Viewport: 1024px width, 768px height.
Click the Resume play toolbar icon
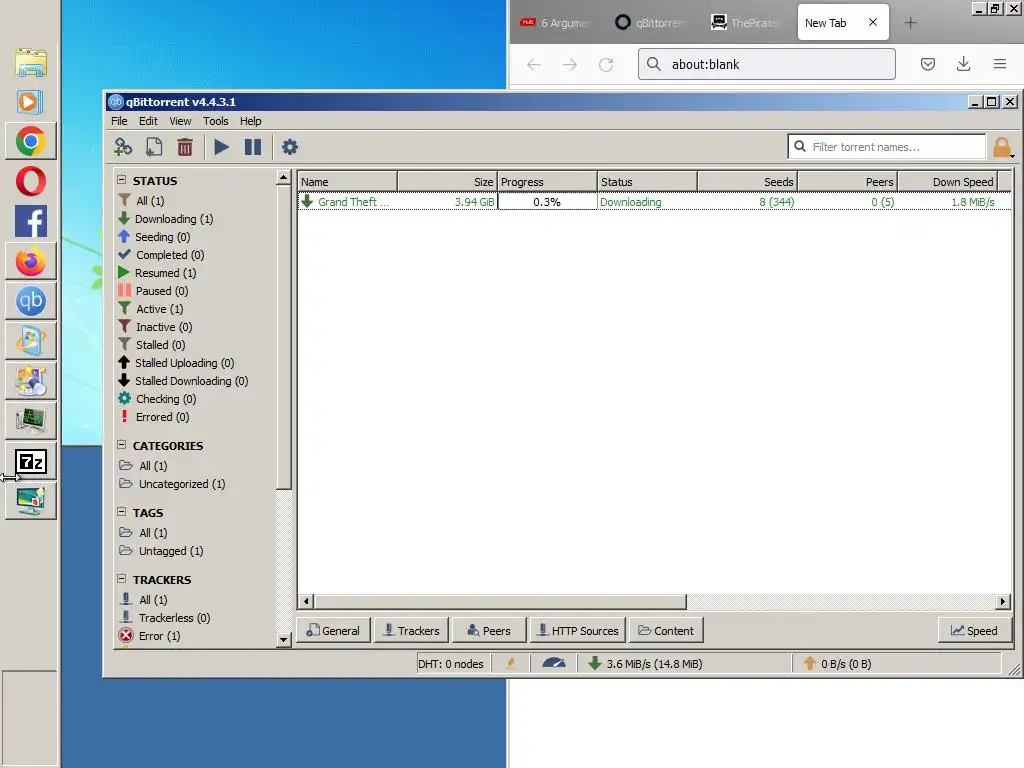click(221, 147)
